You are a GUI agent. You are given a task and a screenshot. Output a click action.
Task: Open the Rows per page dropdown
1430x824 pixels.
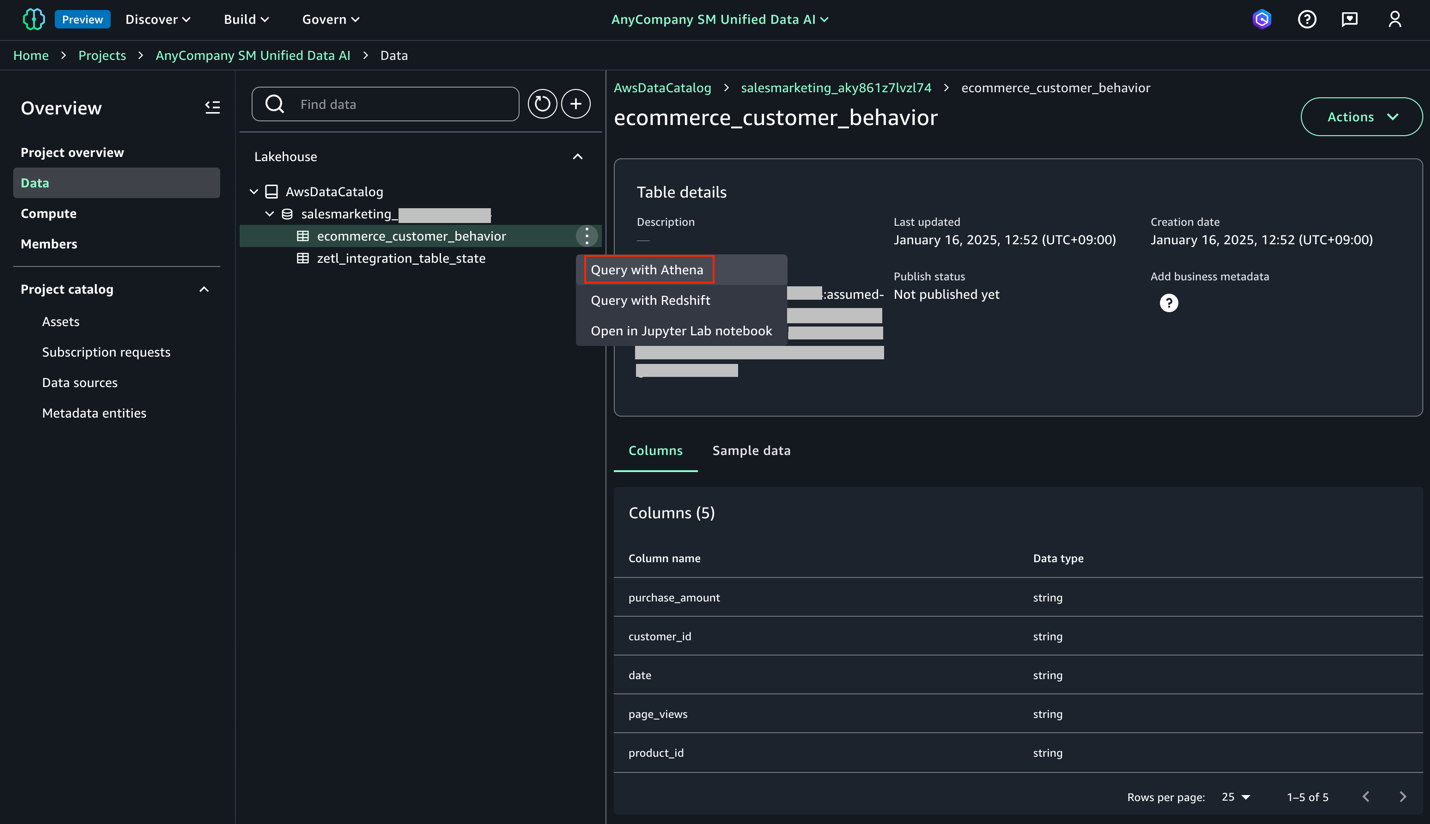point(1236,797)
